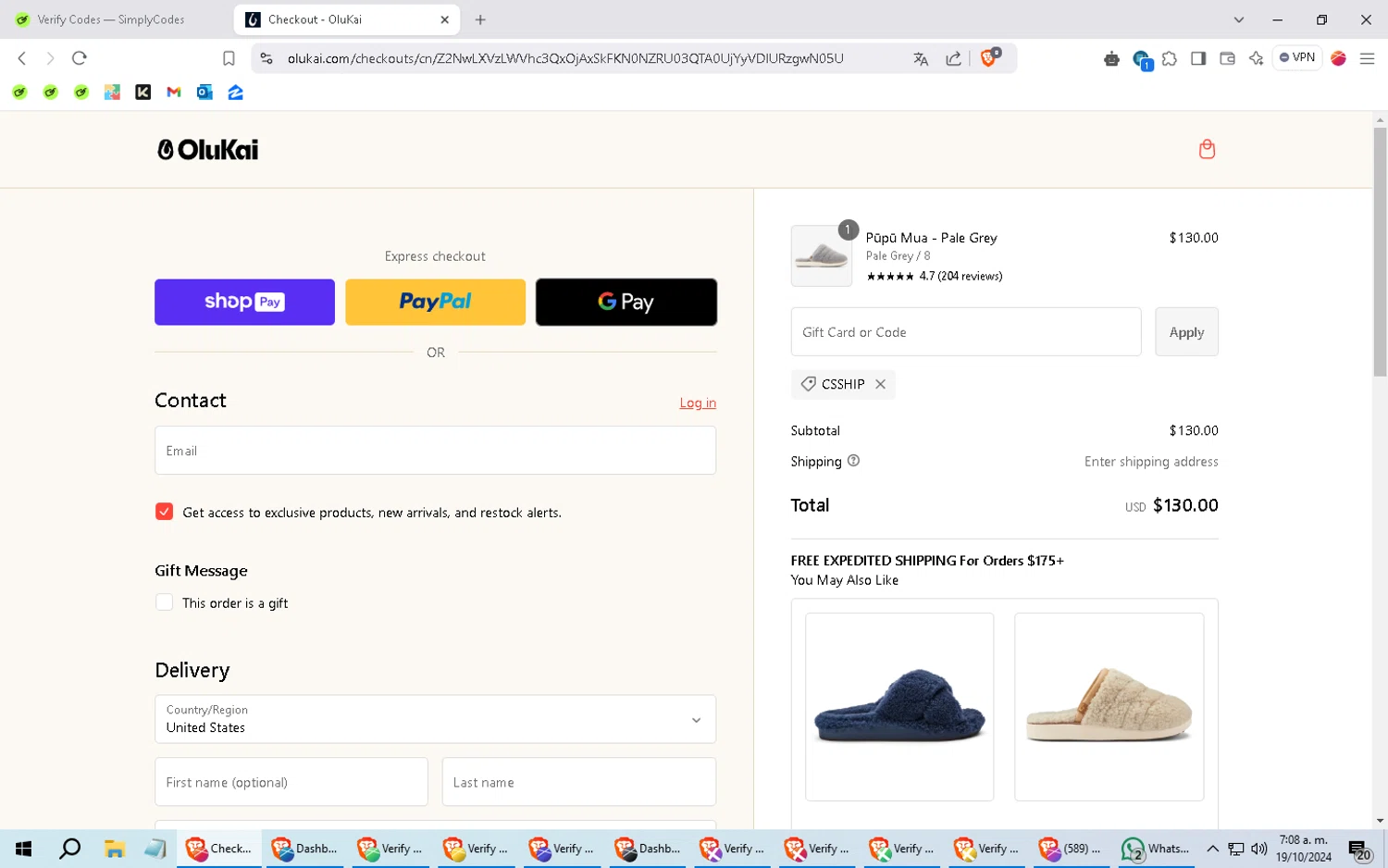Open Brave Shields lion icon
This screenshot has height=868, width=1388.
pyautogui.click(x=989, y=57)
